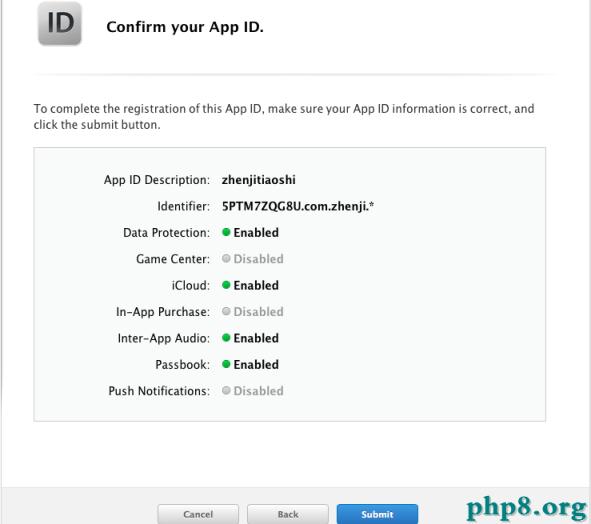Click Enabled text next to Inter-App Audio
The height and width of the screenshot is (524, 591).
coord(256,338)
